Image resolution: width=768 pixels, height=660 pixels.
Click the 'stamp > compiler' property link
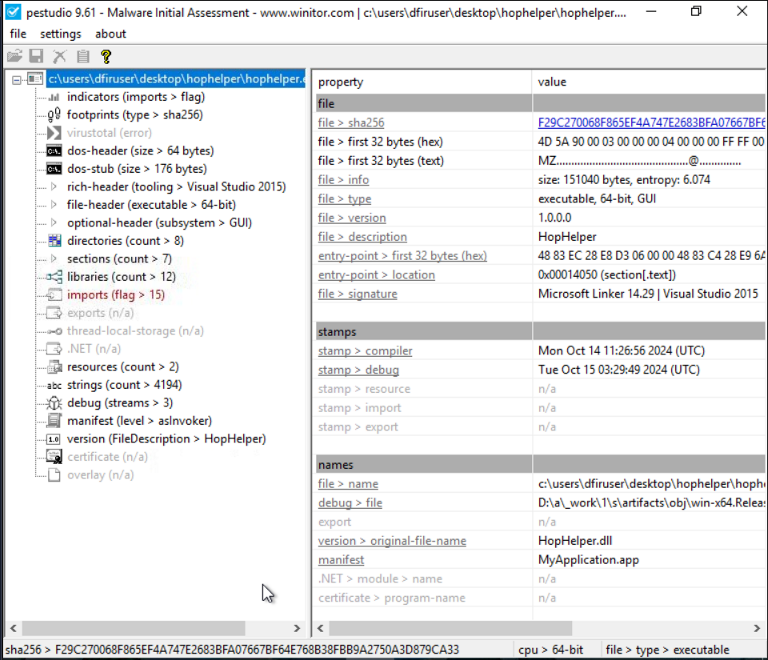point(365,351)
